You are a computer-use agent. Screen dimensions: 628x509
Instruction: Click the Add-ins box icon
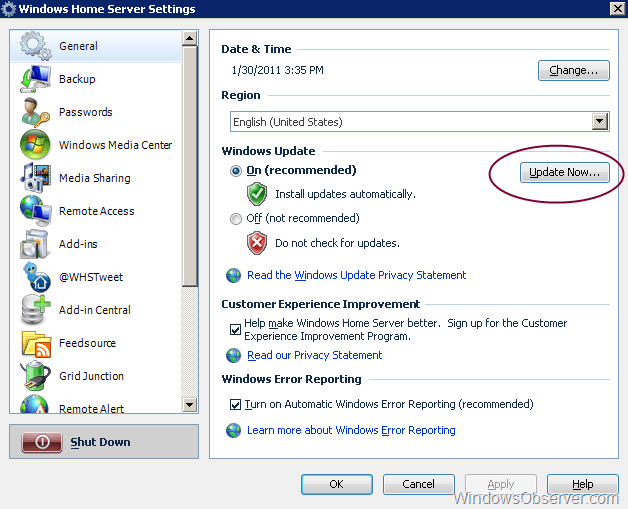(x=36, y=244)
